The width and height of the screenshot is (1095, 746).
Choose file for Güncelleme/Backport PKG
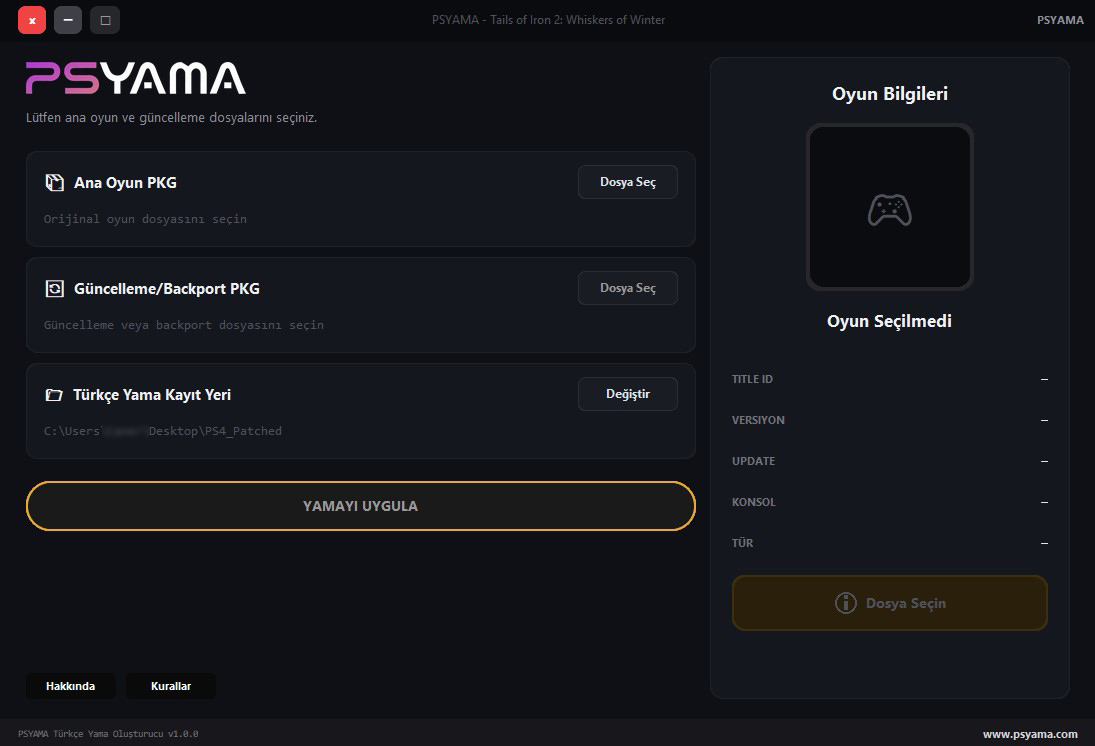coord(628,288)
